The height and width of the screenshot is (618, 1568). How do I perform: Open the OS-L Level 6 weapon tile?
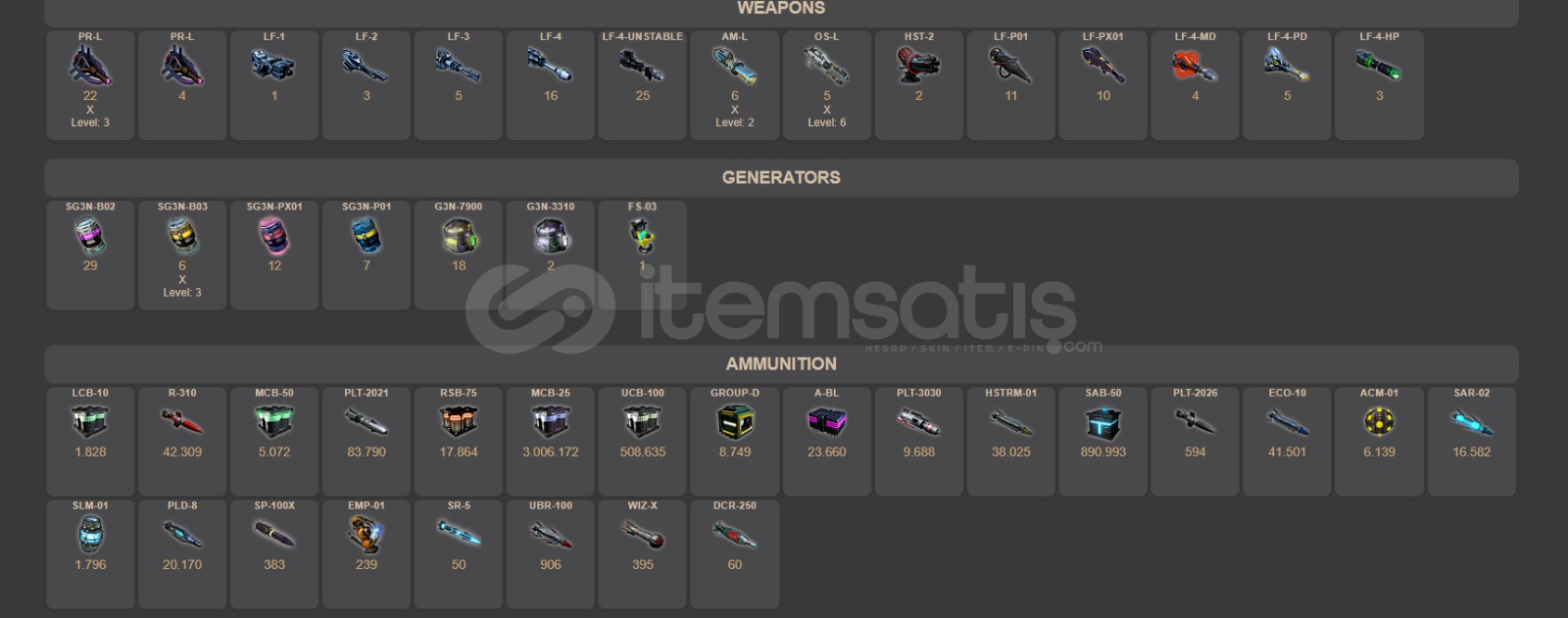pos(826,85)
